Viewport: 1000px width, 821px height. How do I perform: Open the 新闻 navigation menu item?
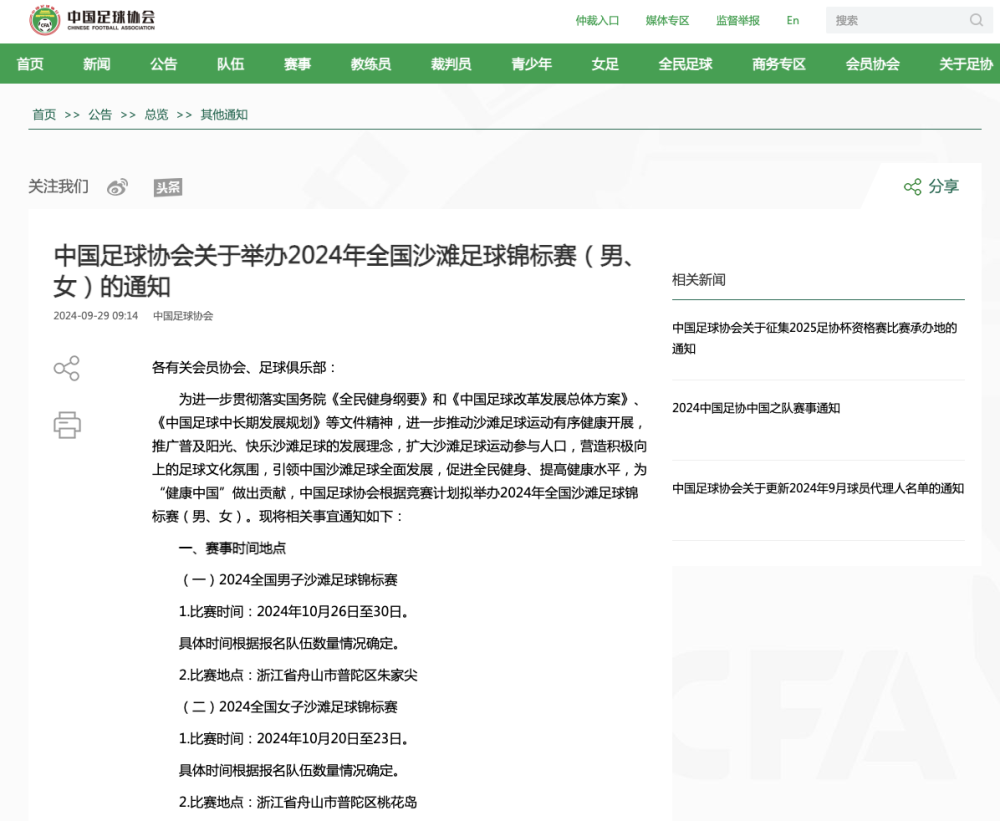click(96, 64)
